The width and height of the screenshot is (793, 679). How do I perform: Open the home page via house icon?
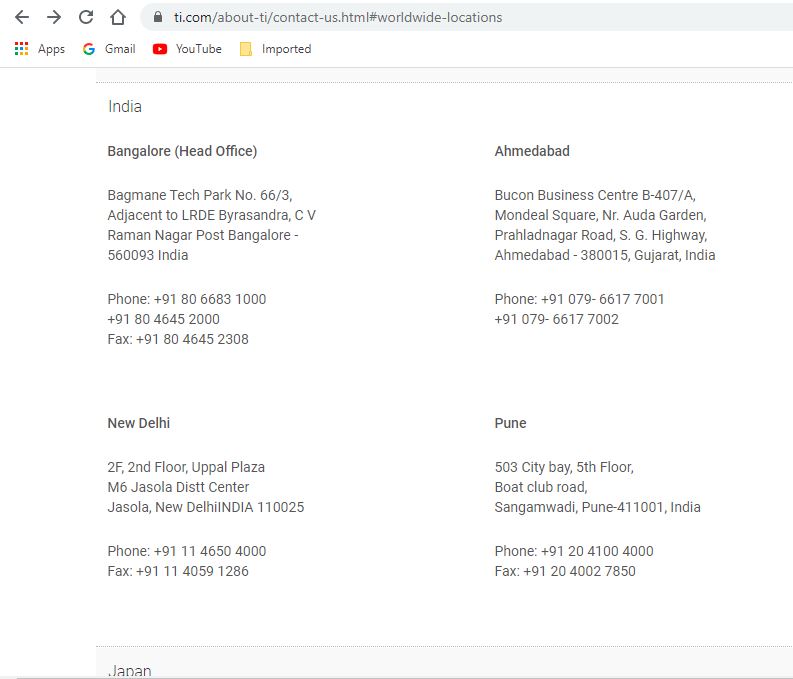tap(118, 17)
